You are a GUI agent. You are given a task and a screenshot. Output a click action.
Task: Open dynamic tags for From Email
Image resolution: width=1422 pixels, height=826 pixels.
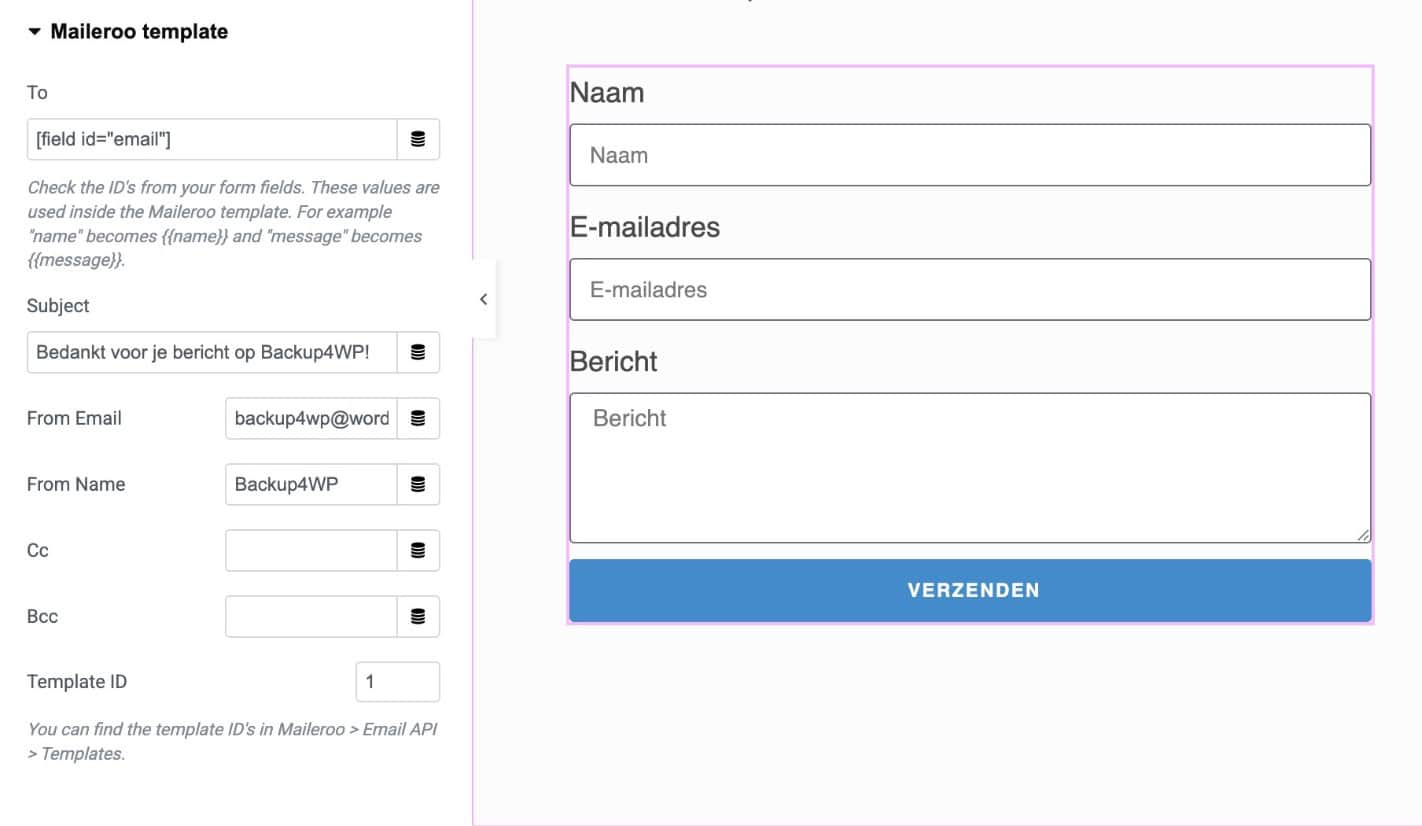coord(418,419)
